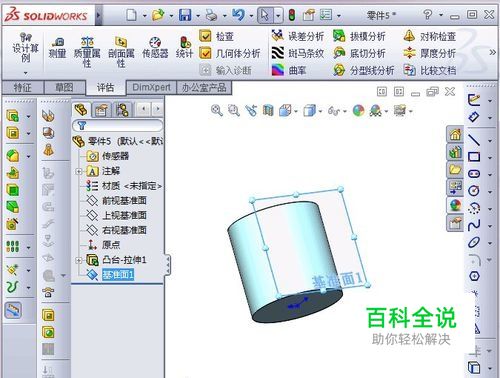
Task: Open the ConfigurationManager panel tab
Action: [122, 109]
